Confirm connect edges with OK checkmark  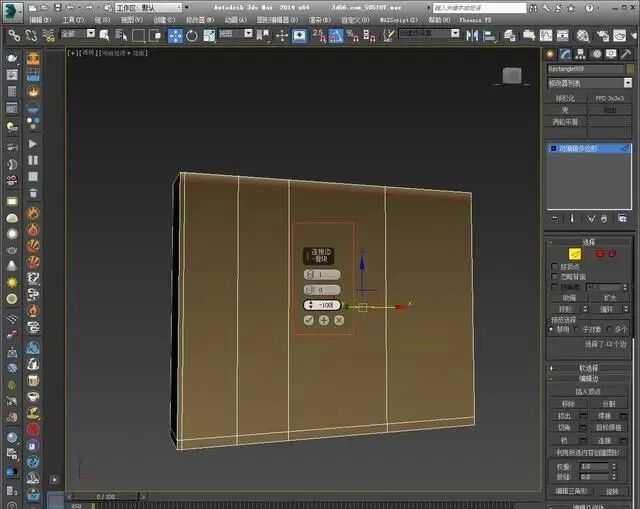point(309,320)
